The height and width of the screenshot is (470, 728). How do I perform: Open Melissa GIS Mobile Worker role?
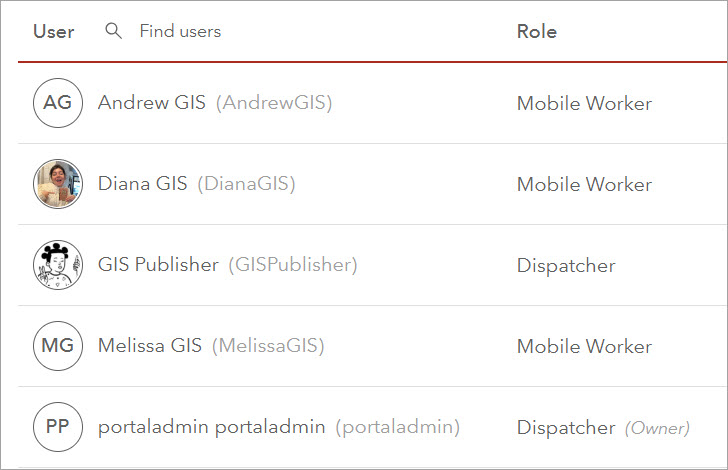(x=584, y=346)
